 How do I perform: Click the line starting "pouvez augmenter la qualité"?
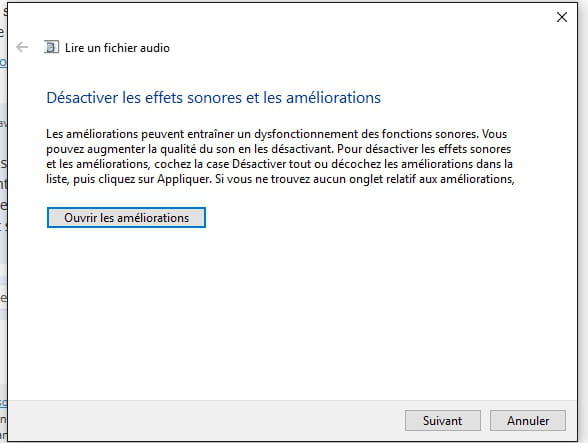pyautogui.click(x=278, y=149)
